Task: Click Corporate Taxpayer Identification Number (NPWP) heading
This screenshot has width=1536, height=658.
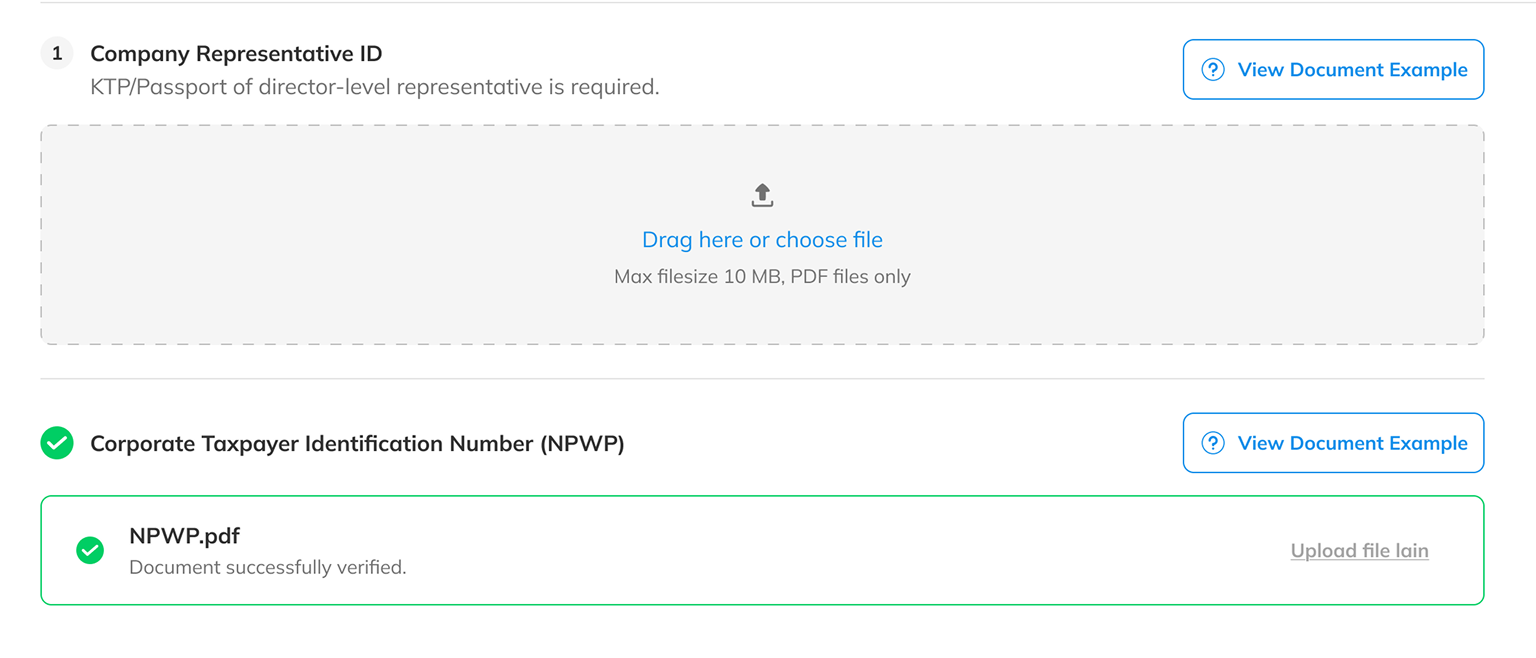Action: pyautogui.click(x=357, y=443)
